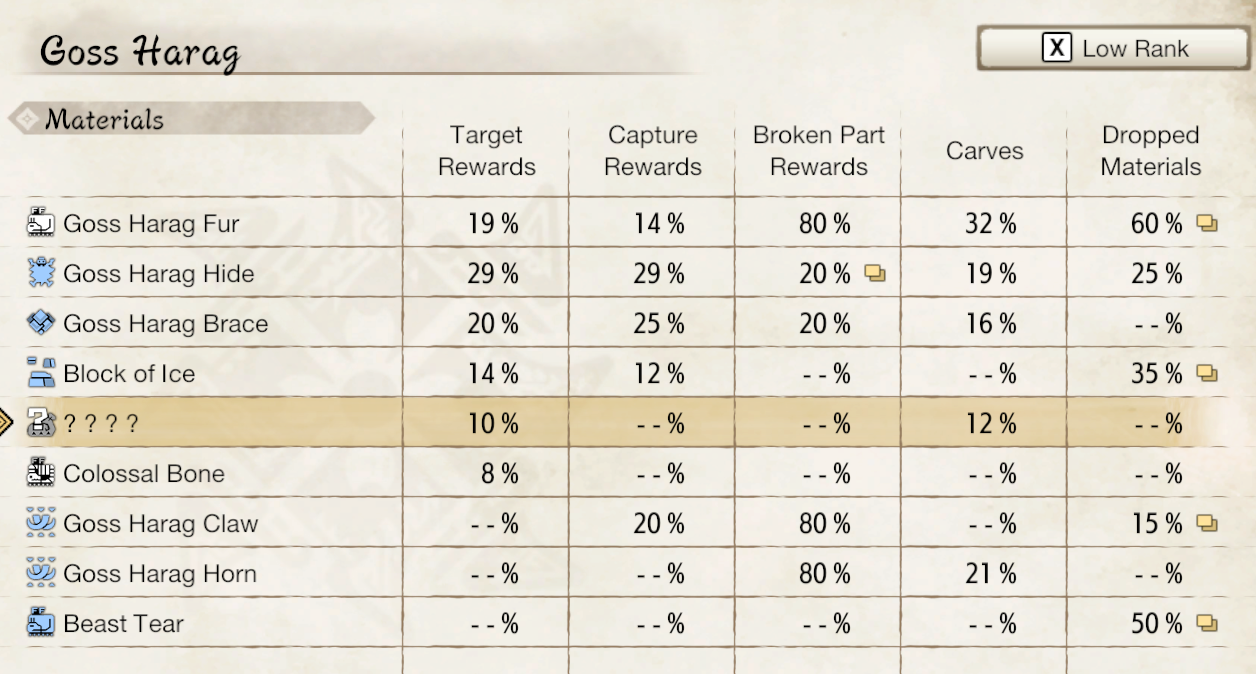Click the Goss Harag Fur material icon

(40, 223)
